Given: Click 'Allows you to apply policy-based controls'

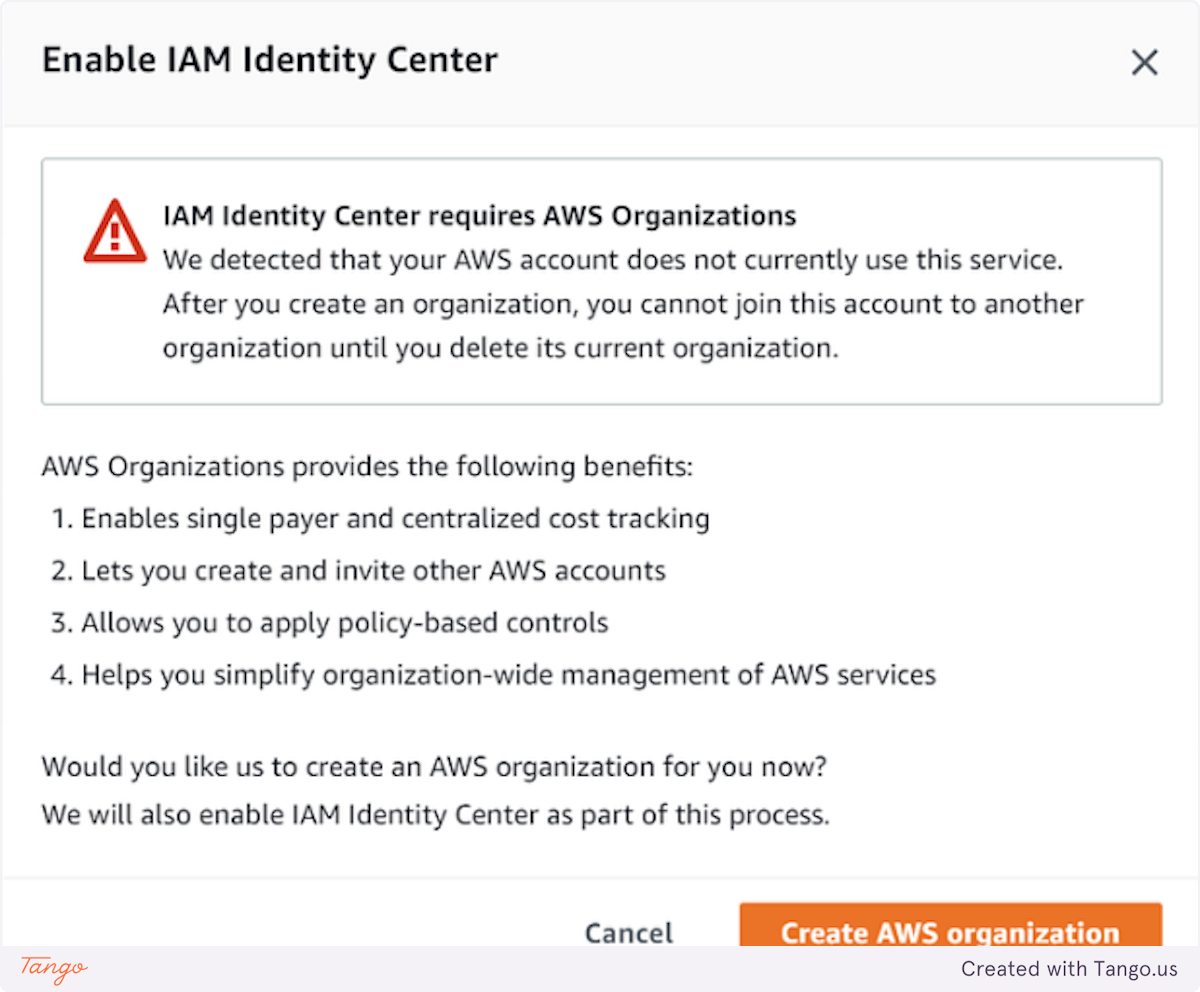Looking at the screenshot, I should (345, 623).
